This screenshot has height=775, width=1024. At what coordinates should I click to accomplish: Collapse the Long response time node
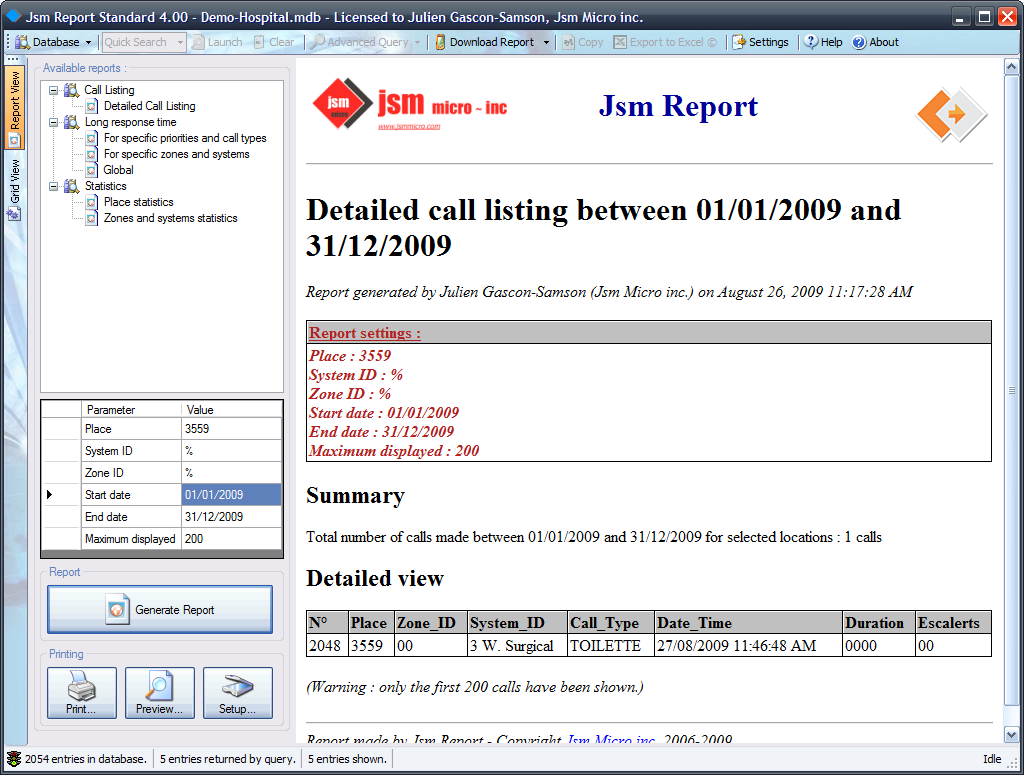54,122
